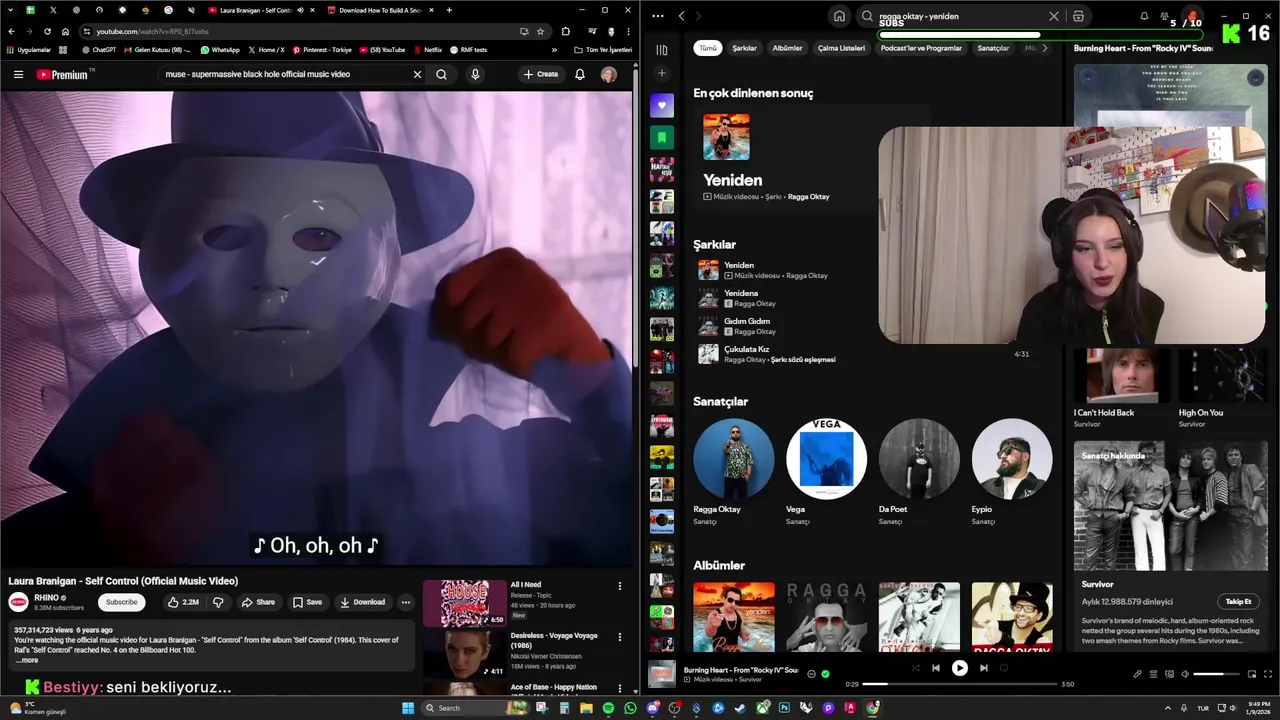The width and height of the screenshot is (1280, 720).
Task: Open Spotify Browse icon next to search
Action: [1078, 16]
